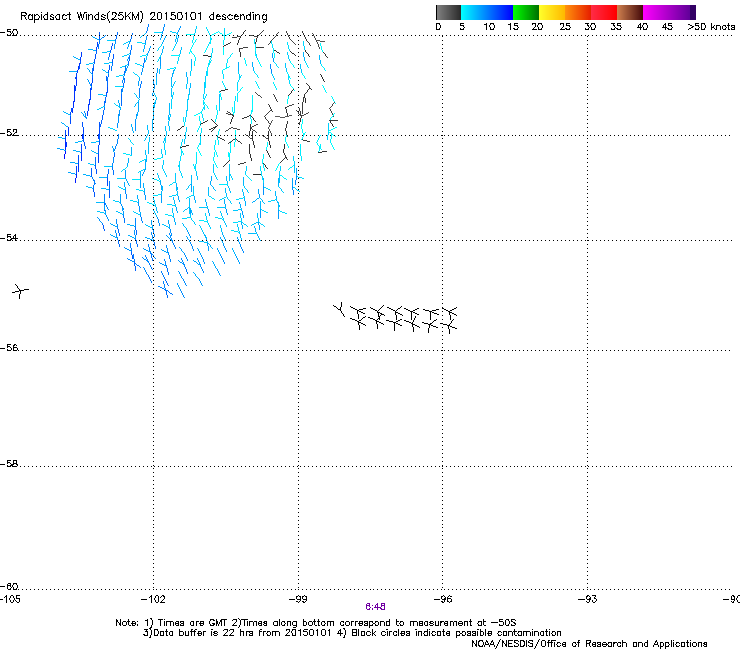Click the '-60' latitude axis label
The width and height of the screenshot is (740, 650).
click(9, 586)
